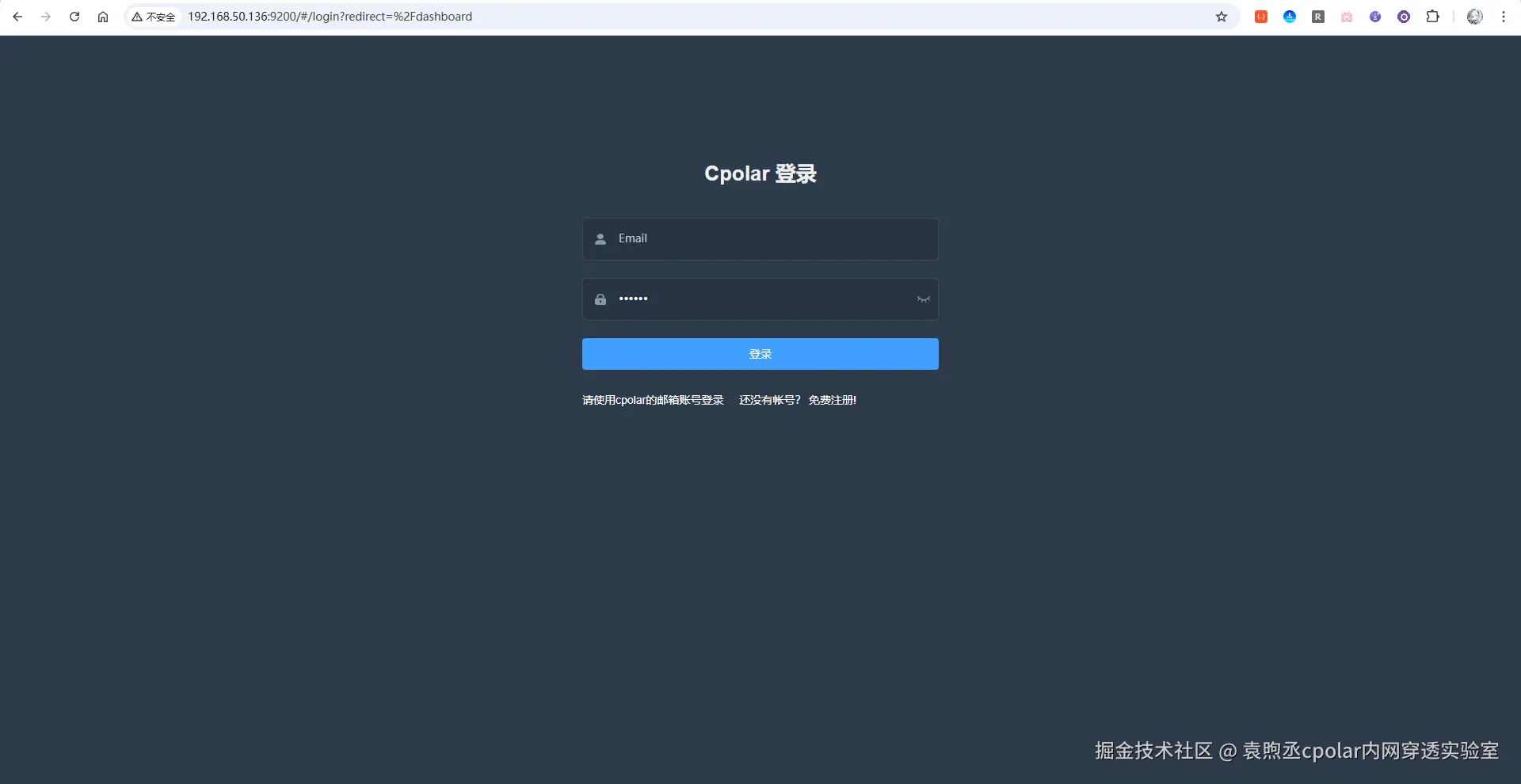This screenshot has height=784, width=1521.
Task: Open the pink extension icon
Action: 1347,17
